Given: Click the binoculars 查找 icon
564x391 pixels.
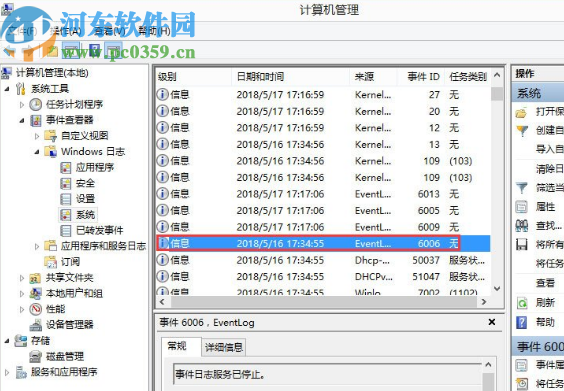Looking at the screenshot, I should 522,226.
